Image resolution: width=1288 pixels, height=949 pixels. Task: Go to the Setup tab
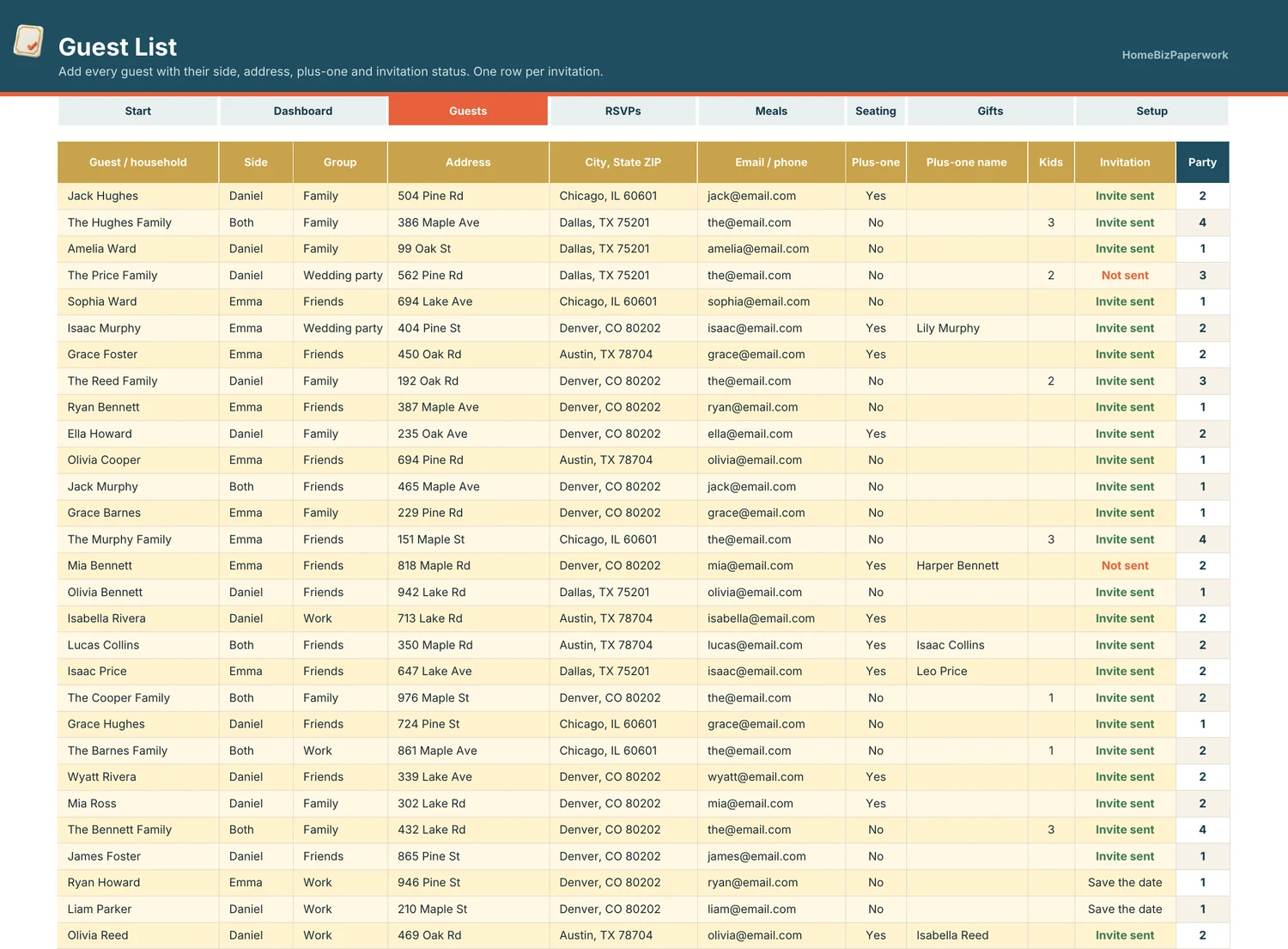[x=1152, y=111]
